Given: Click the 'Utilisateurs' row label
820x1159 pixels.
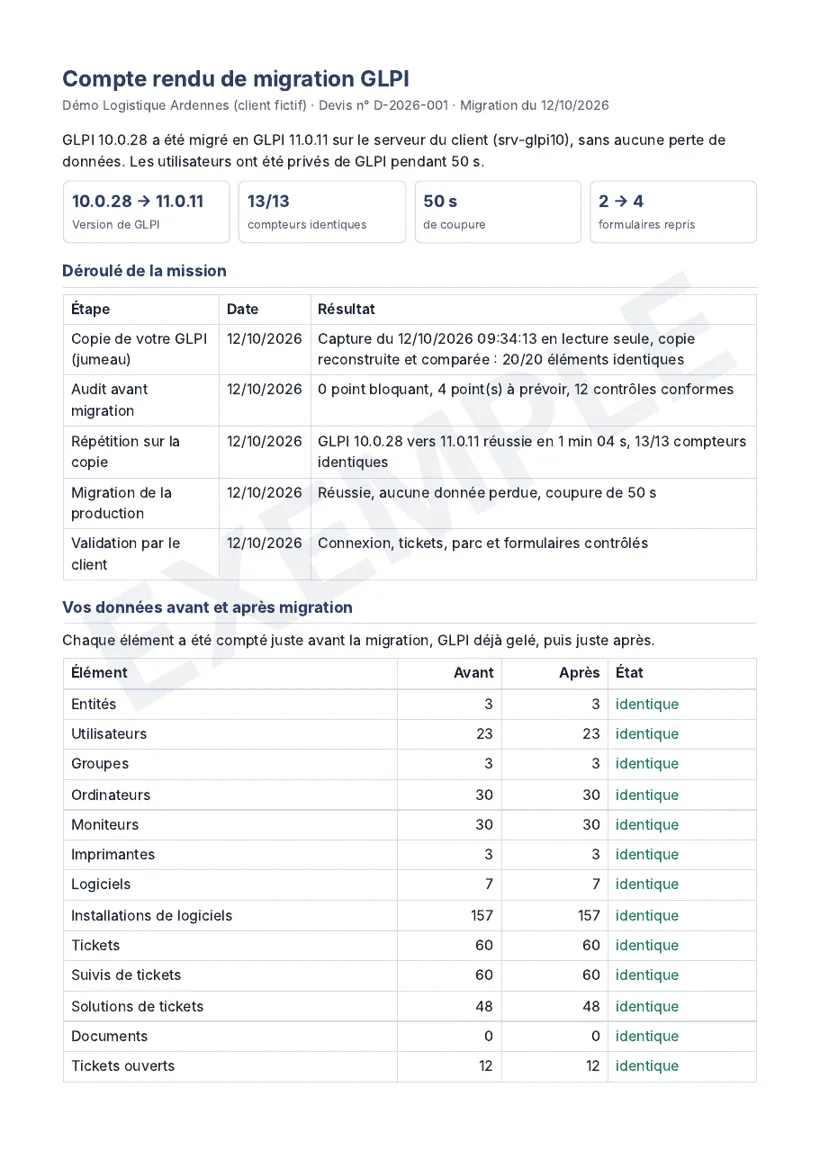Looking at the screenshot, I should click(x=109, y=734).
